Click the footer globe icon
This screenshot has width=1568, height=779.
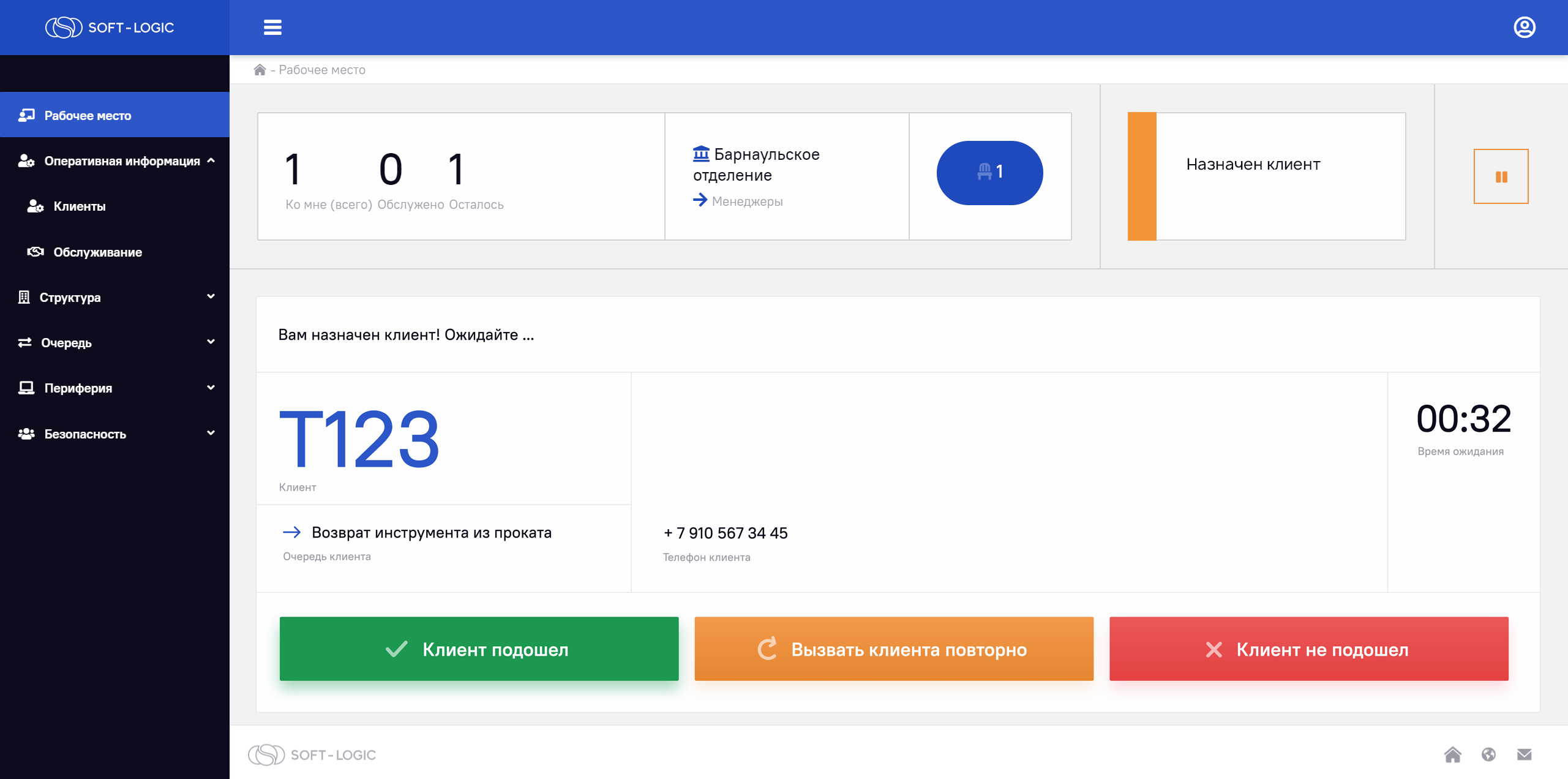(1488, 755)
